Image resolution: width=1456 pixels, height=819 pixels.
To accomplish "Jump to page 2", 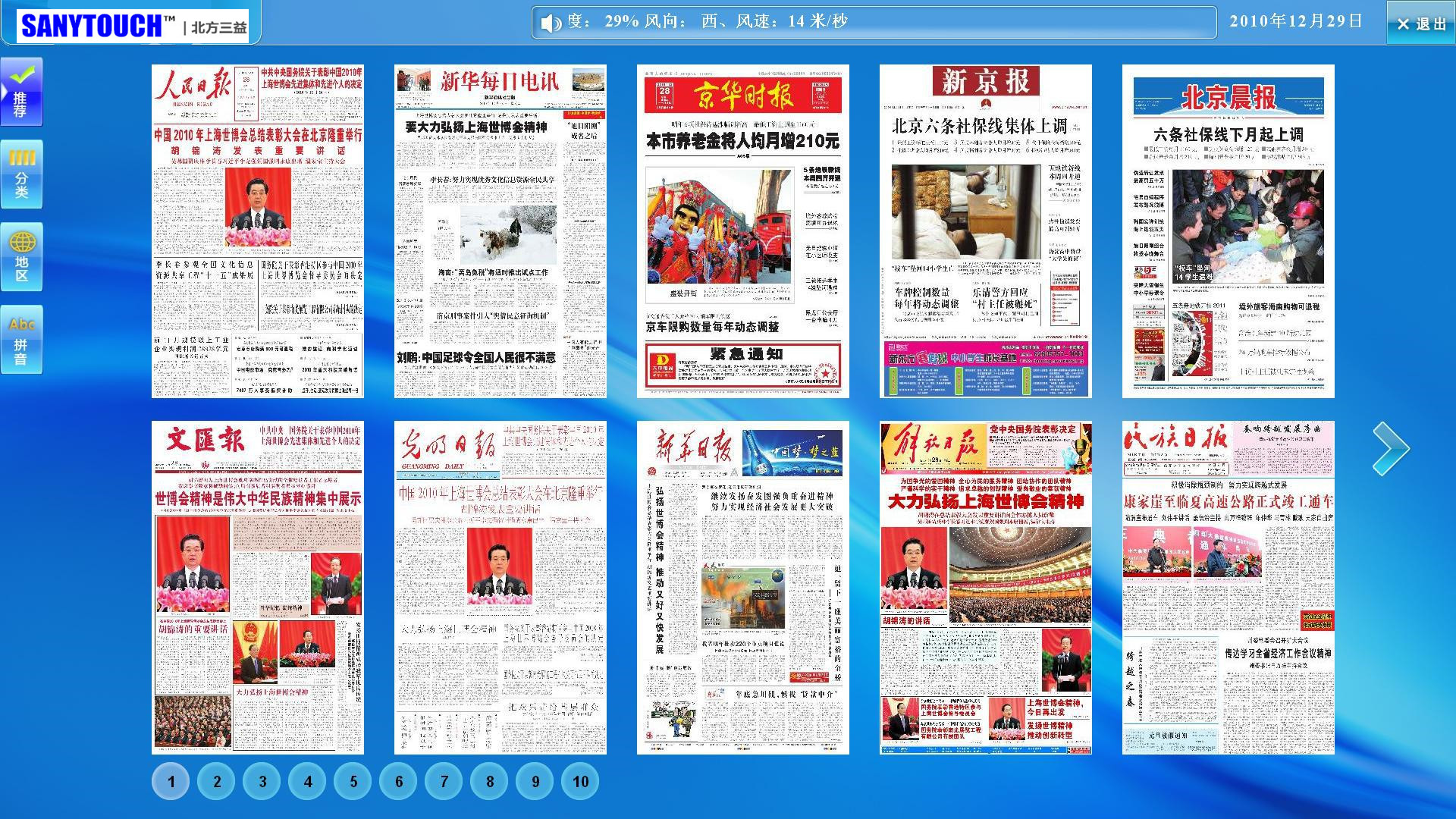I will (x=217, y=781).
